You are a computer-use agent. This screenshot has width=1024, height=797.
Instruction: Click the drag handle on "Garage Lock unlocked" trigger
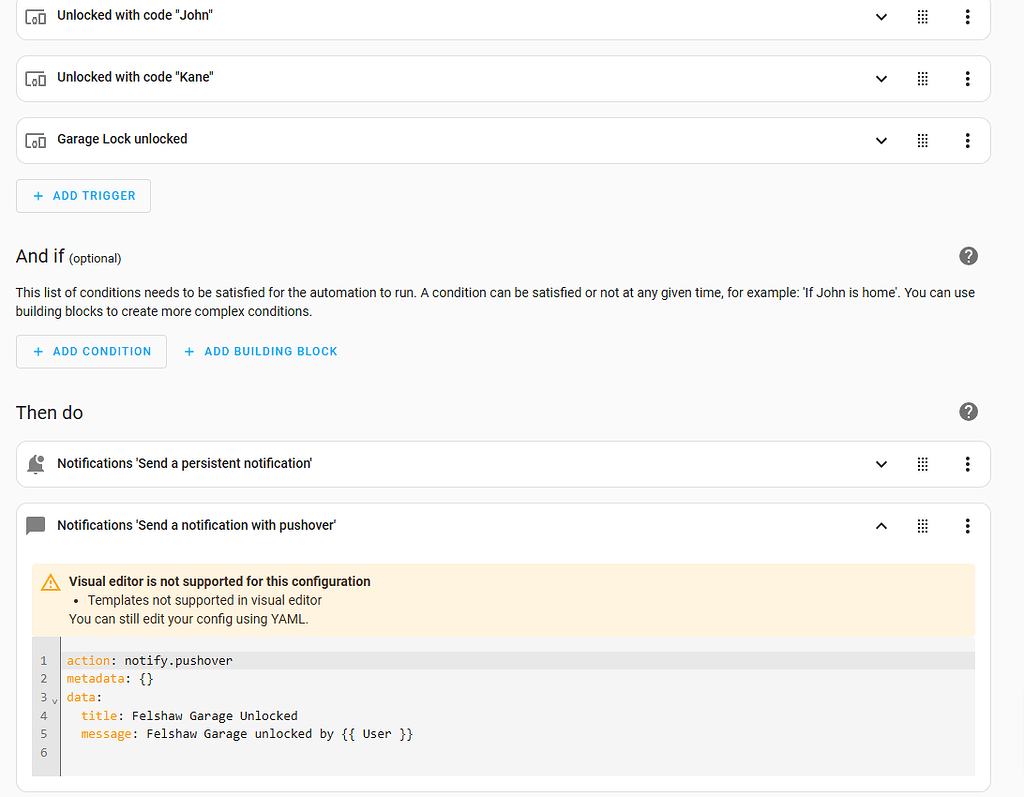pos(922,140)
